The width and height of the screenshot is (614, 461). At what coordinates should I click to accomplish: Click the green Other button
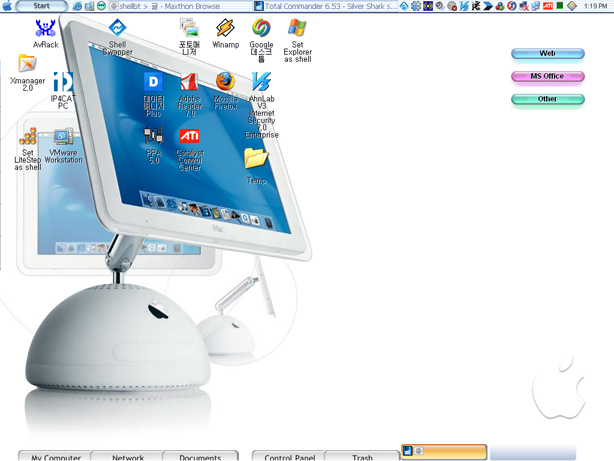pos(548,99)
